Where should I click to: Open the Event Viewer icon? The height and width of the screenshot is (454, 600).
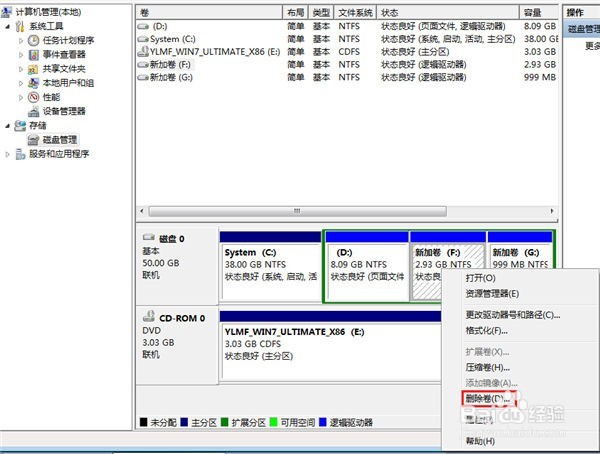(x=34, y=55)
